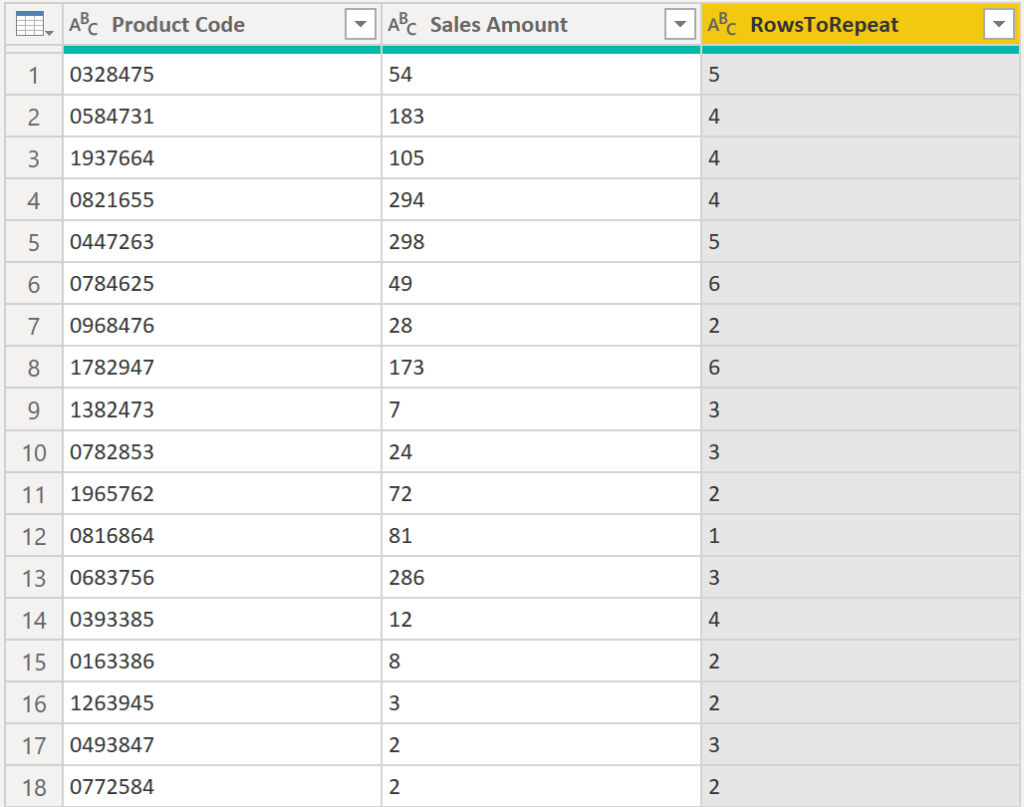Click product code 1263945
Screen dimensions: 1024x807
[112, 703]
